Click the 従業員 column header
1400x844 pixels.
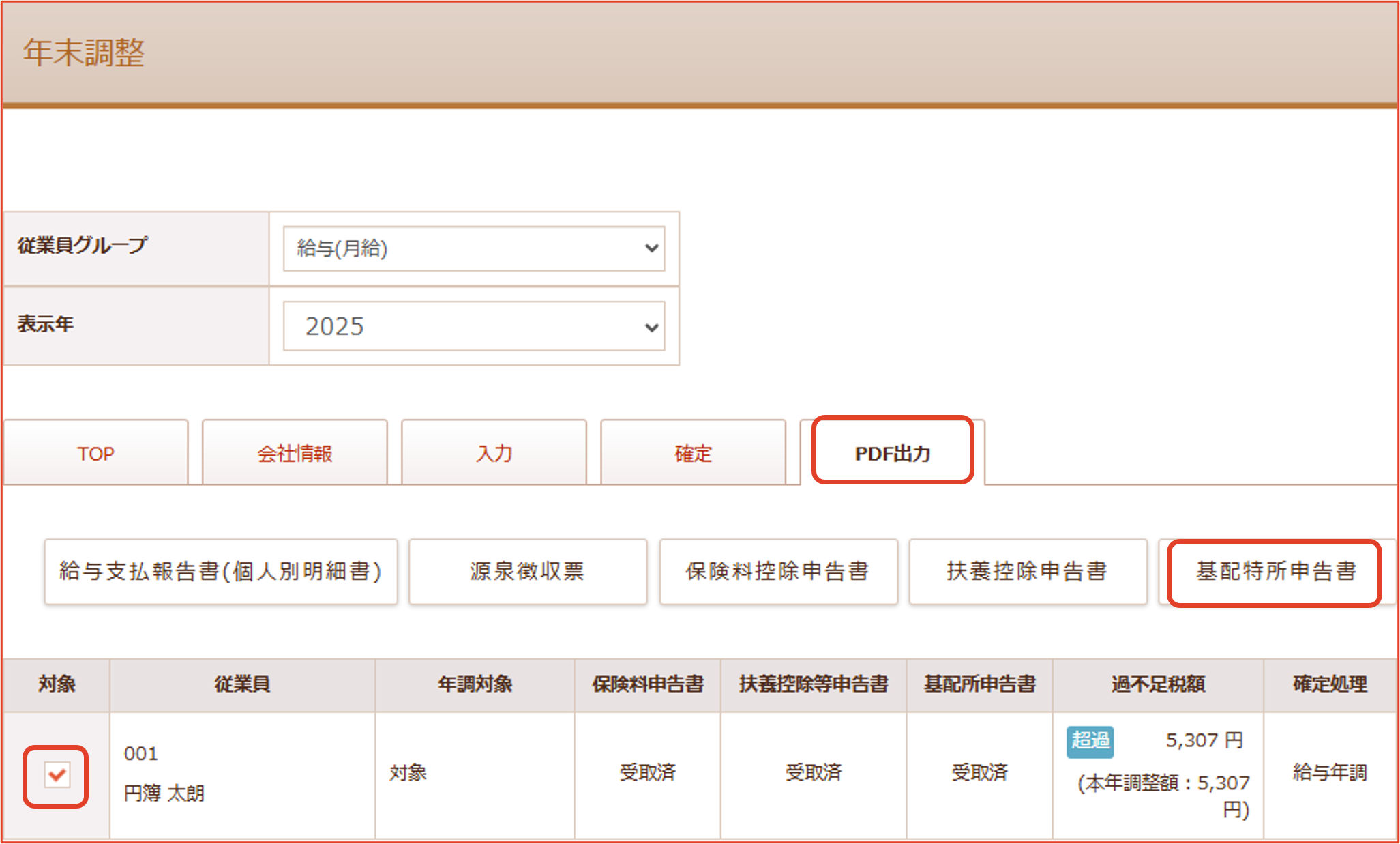(x=242, y=684)
